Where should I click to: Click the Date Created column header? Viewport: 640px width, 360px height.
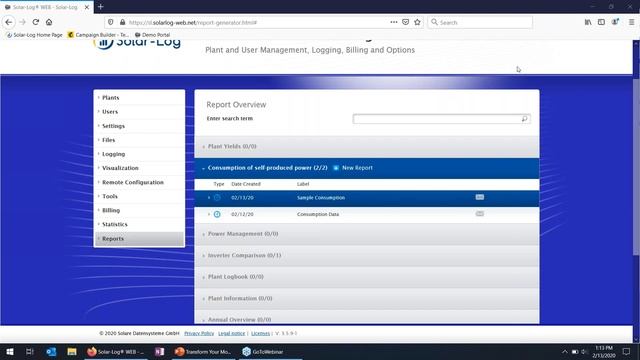pyautogui.click(x=246, y=184)
